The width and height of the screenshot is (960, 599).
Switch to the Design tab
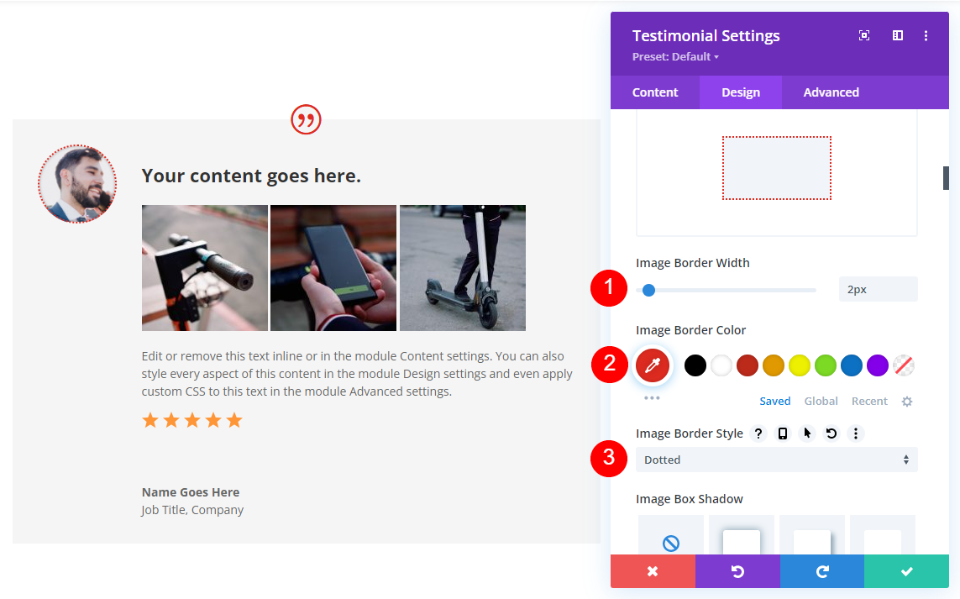point(740,92)
